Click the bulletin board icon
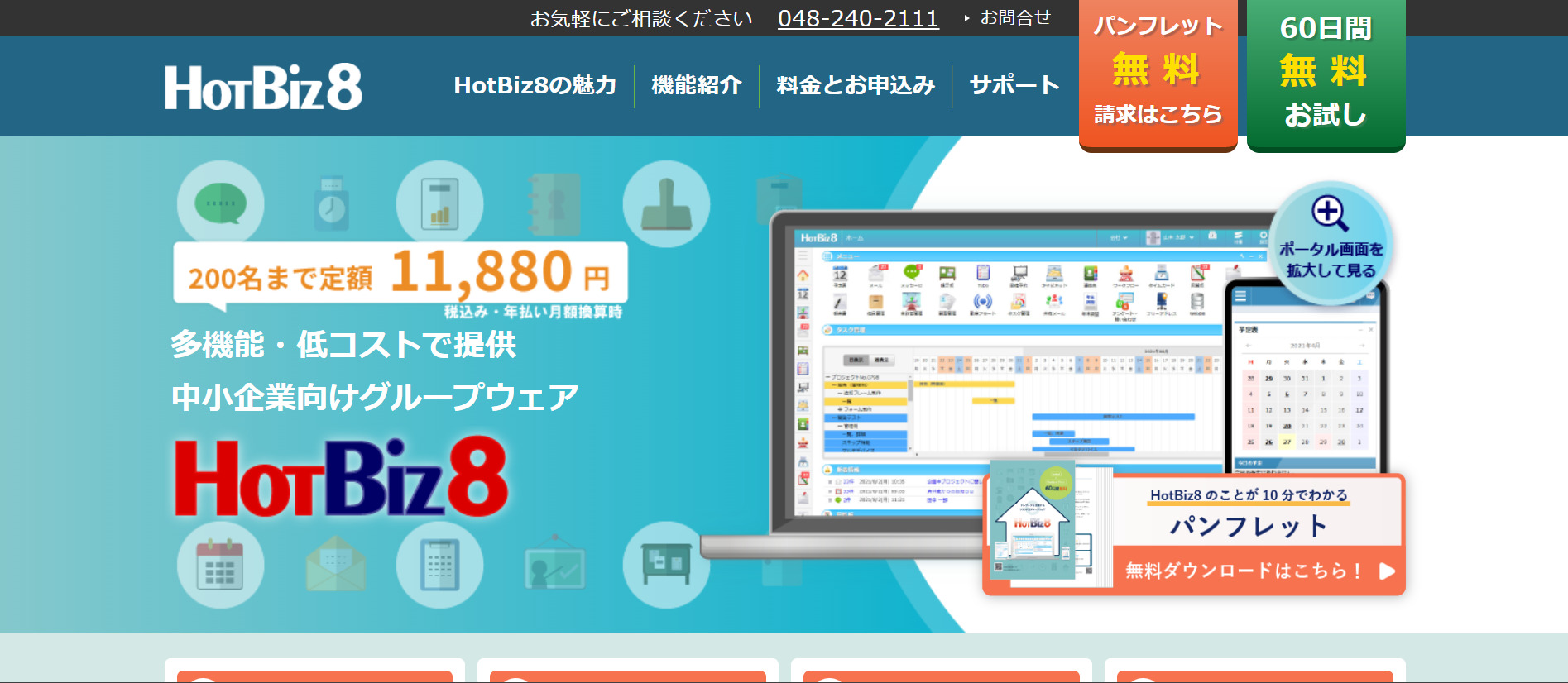The height and width of the screenshot is (683, 1568). 666,565
